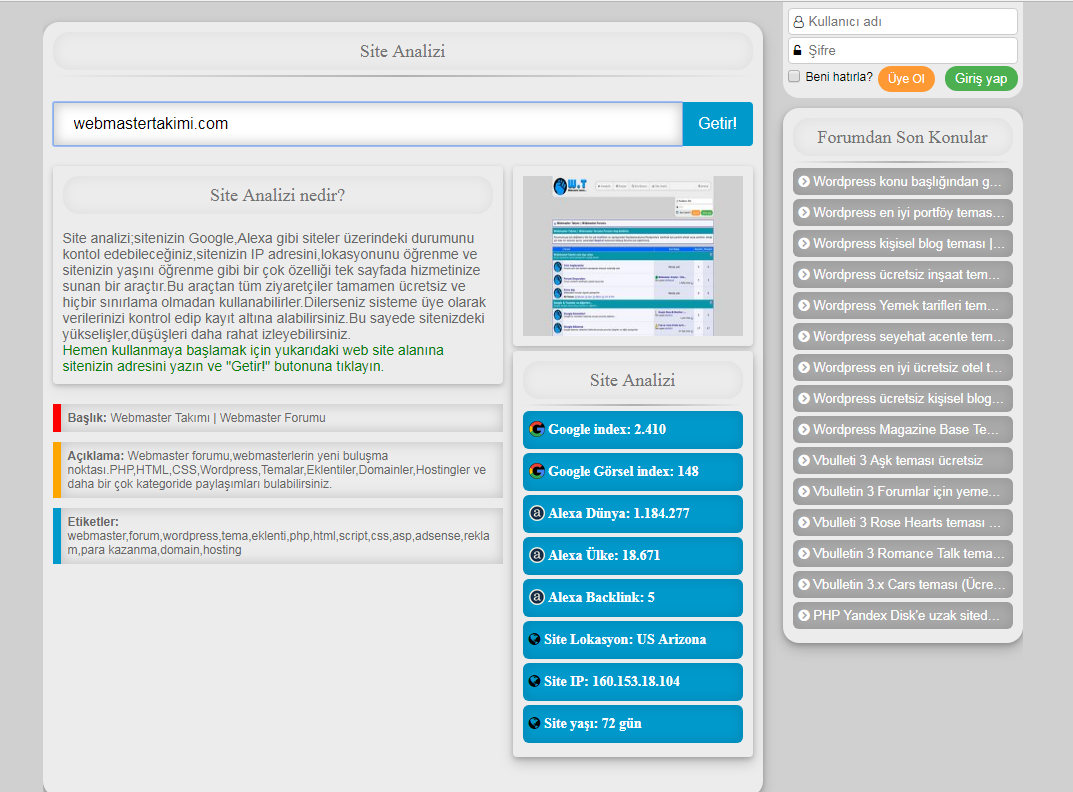Click arrow icon beside Wordpress seyehat acente
Screen dimensions: 1073x792
(x=804, y=336)
